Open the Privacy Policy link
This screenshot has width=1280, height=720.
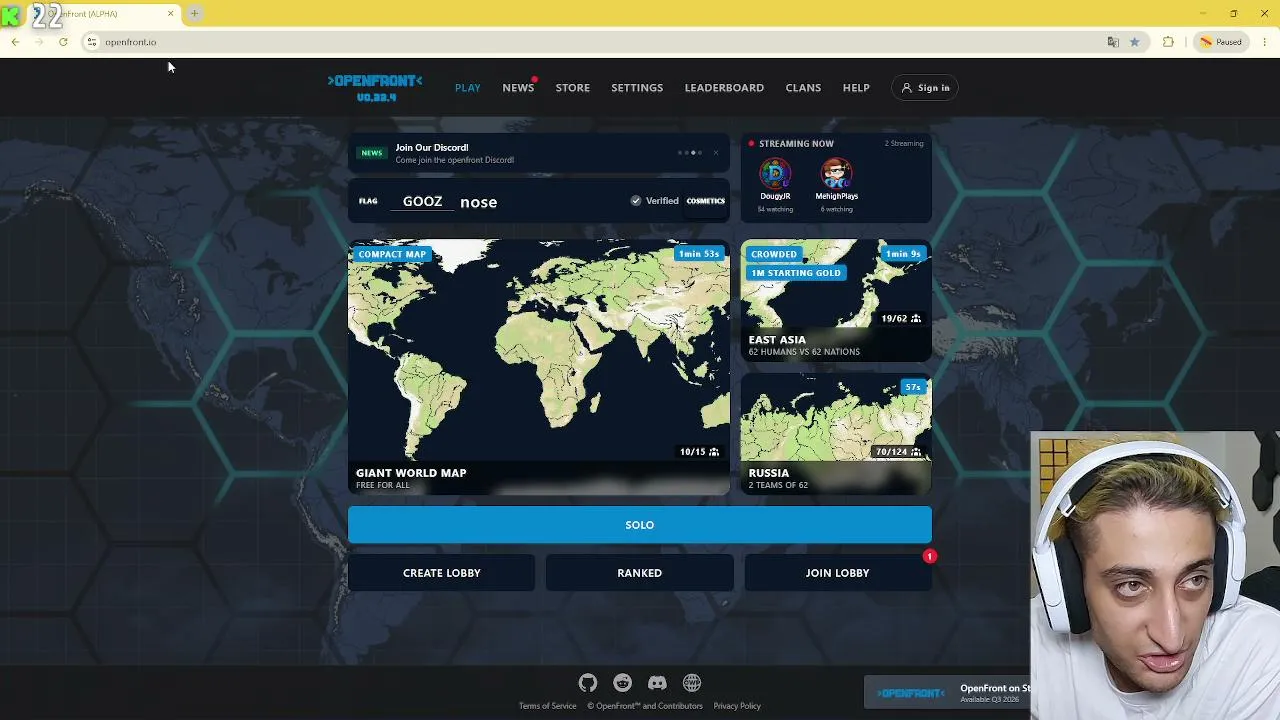pos(737,706)
